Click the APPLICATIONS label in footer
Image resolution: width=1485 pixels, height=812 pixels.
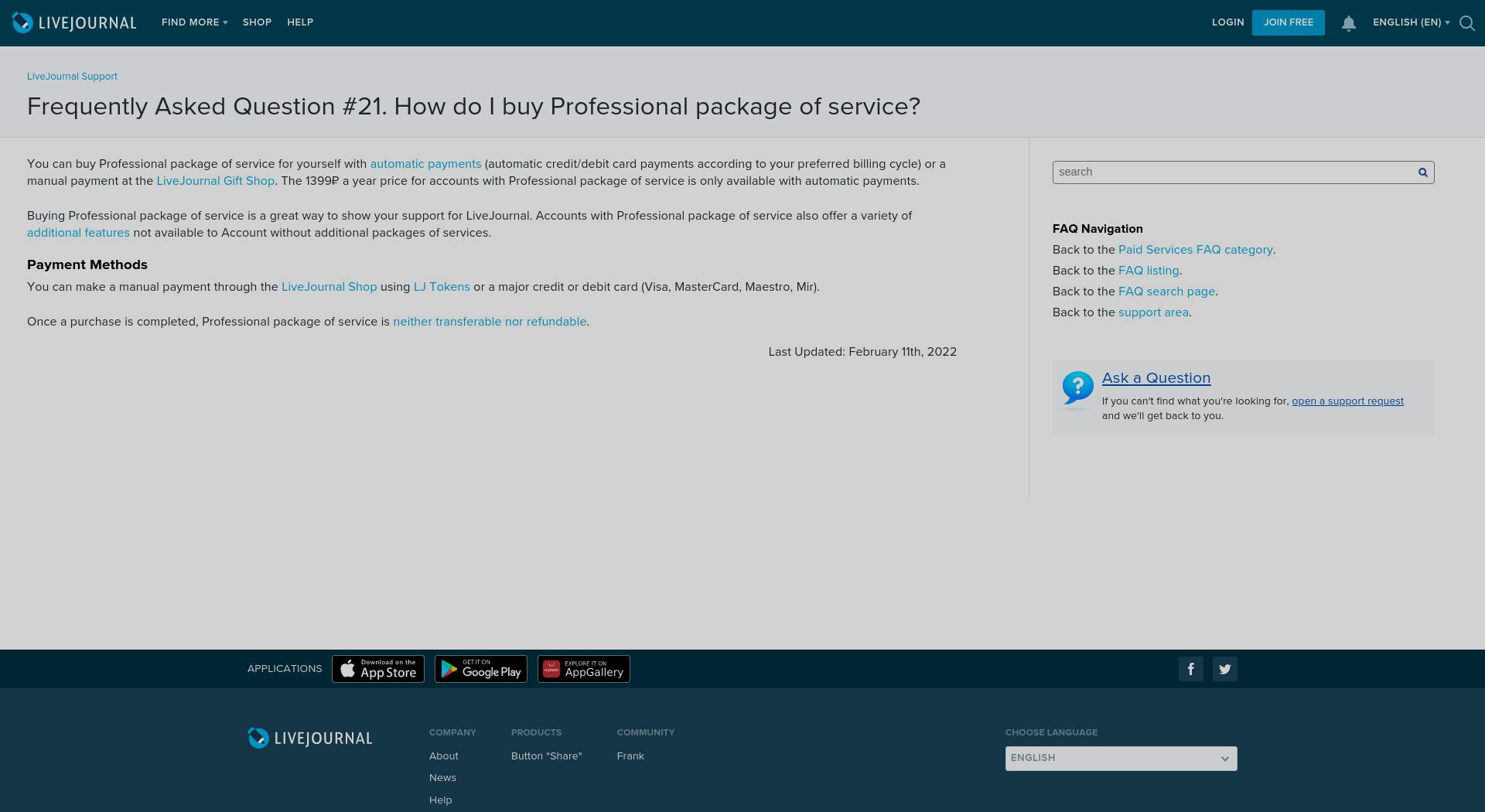click(x=285, y=669)
